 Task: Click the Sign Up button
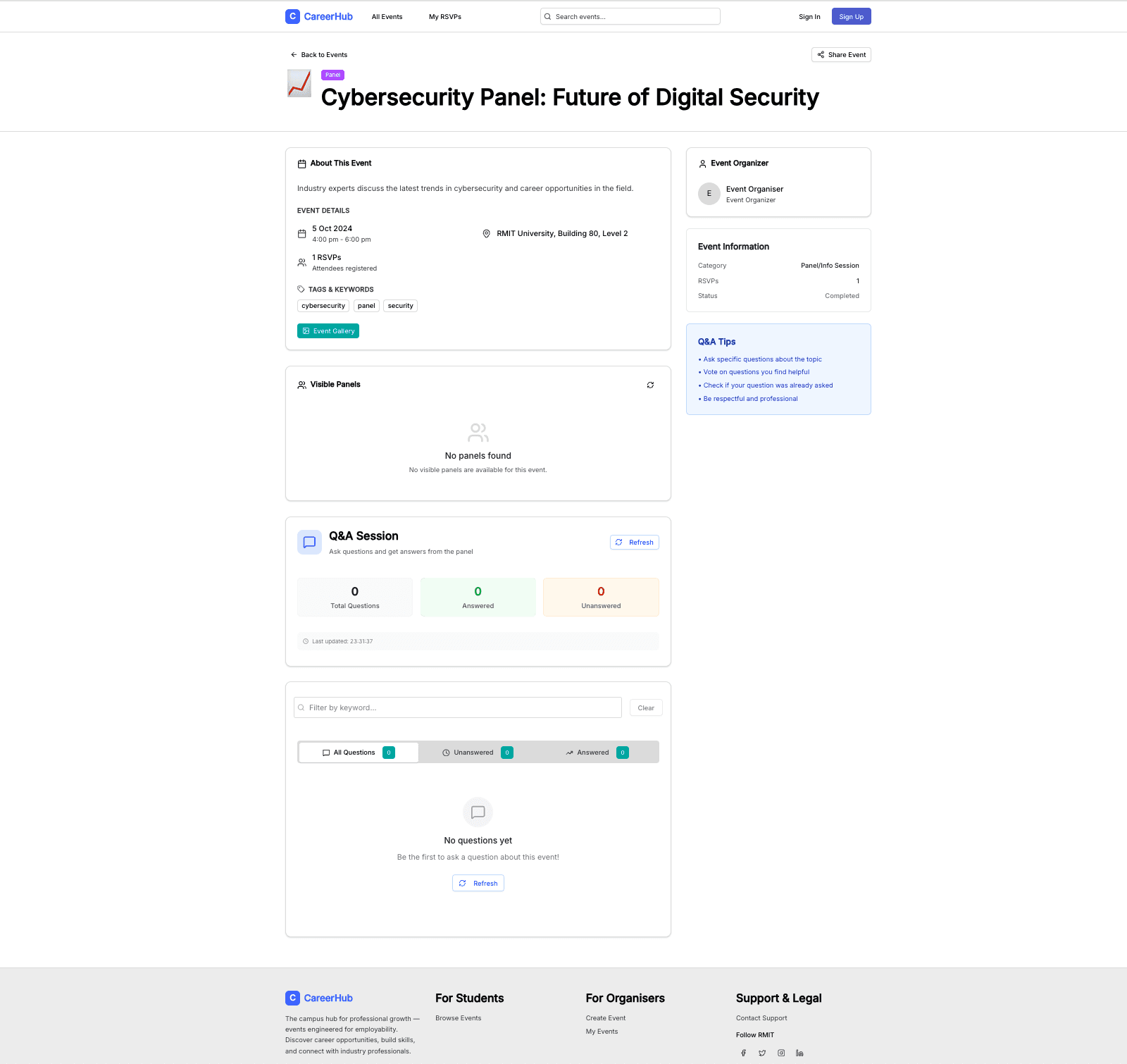[x=851, y=16]
